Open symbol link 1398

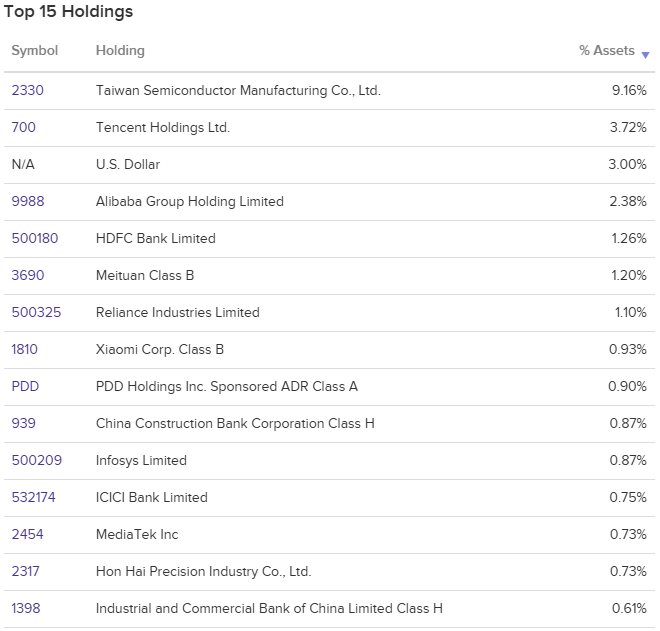[x=26, y=609]
